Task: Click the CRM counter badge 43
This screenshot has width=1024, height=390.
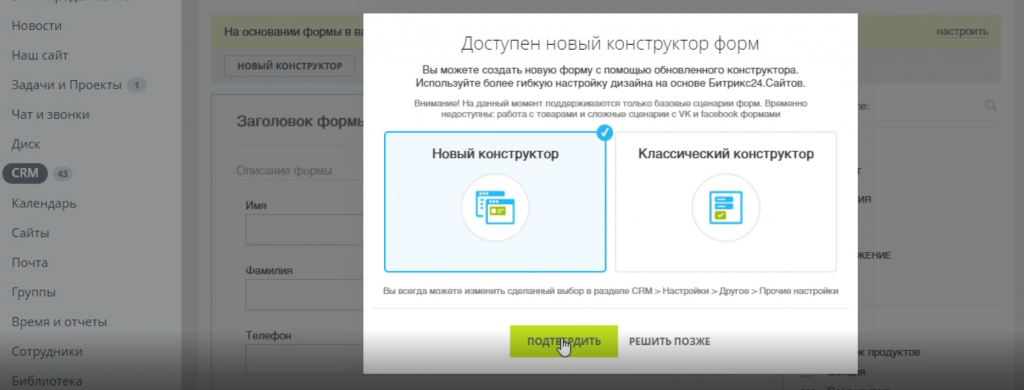Action: coord(63,174)
